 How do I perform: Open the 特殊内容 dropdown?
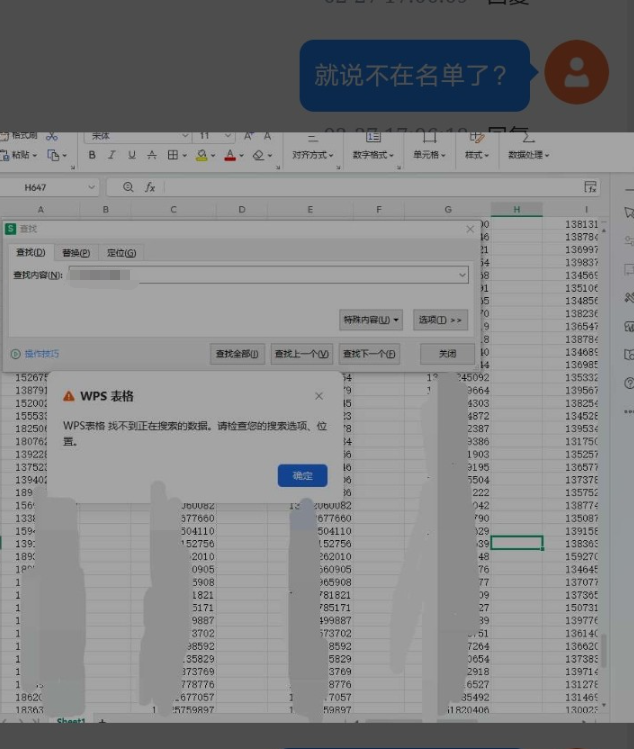point(371,320)
